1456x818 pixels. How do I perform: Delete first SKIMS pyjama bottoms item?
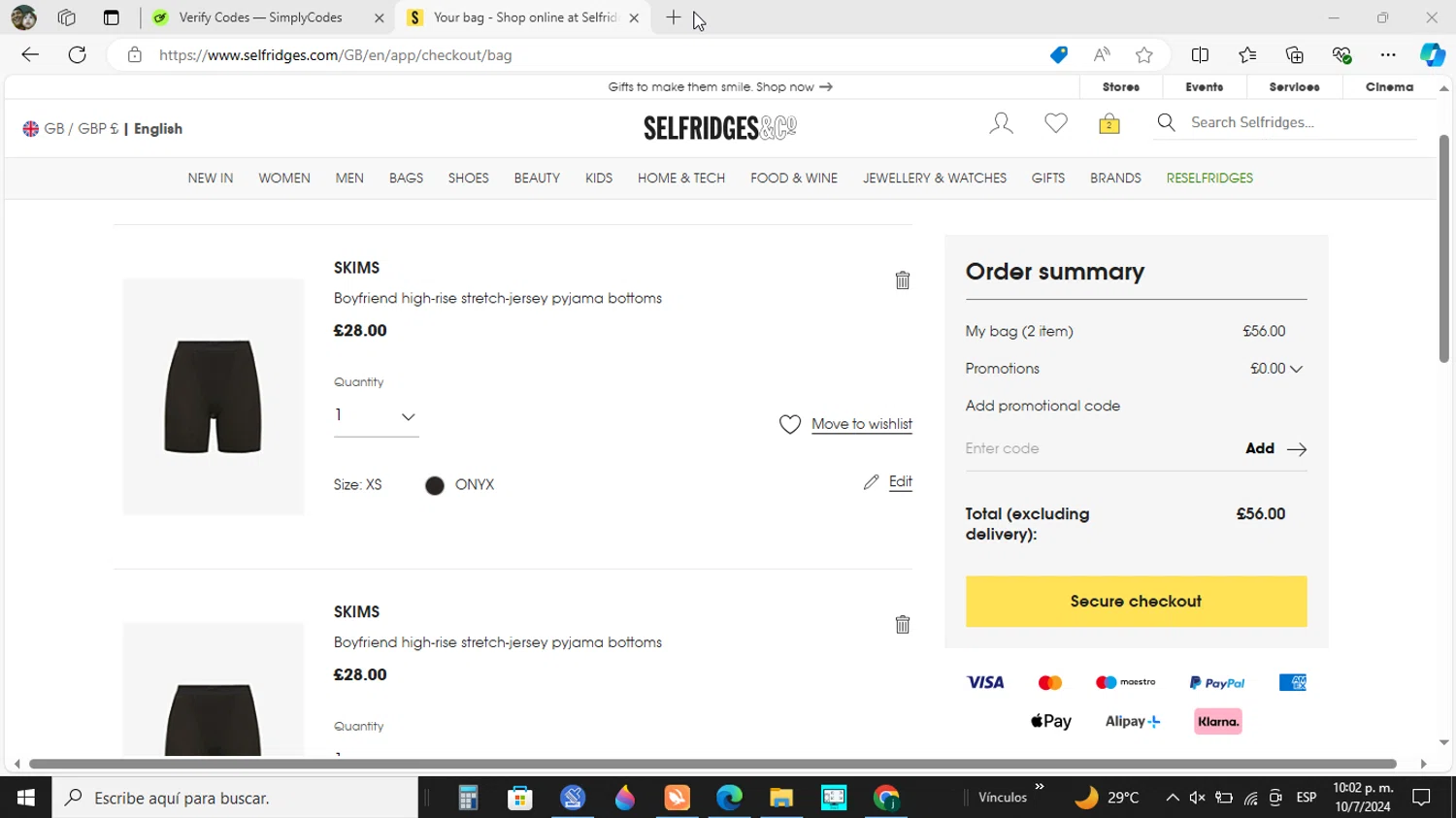coord(903,280)
